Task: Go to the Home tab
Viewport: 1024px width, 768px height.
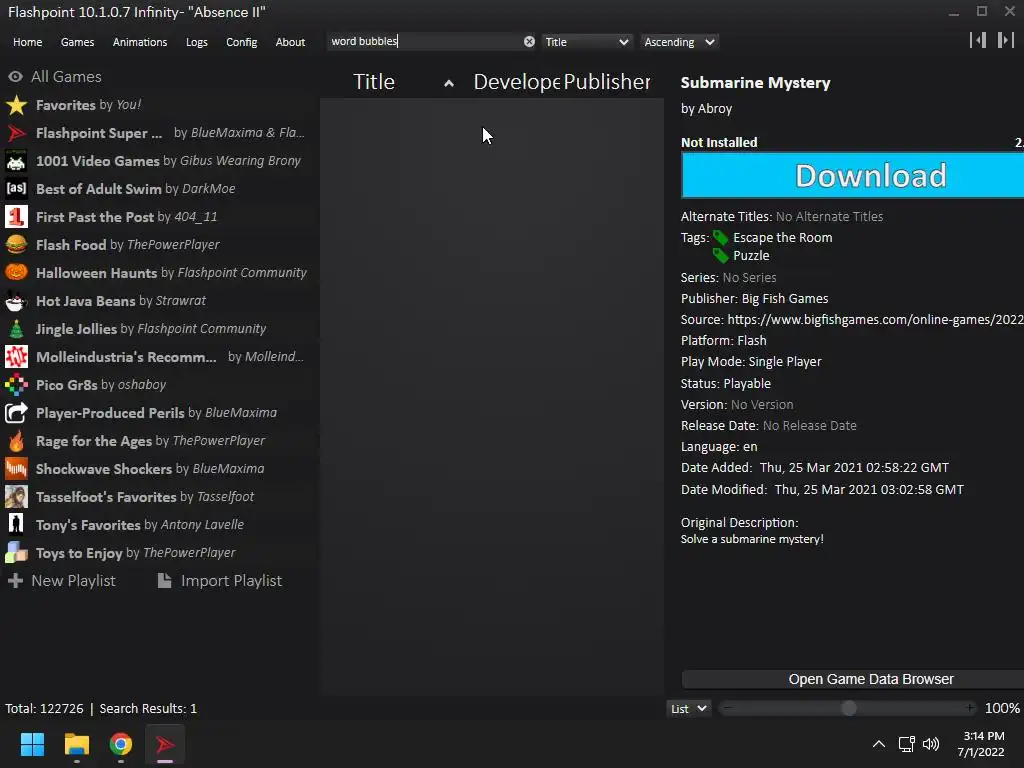Action: click(27, 42)
